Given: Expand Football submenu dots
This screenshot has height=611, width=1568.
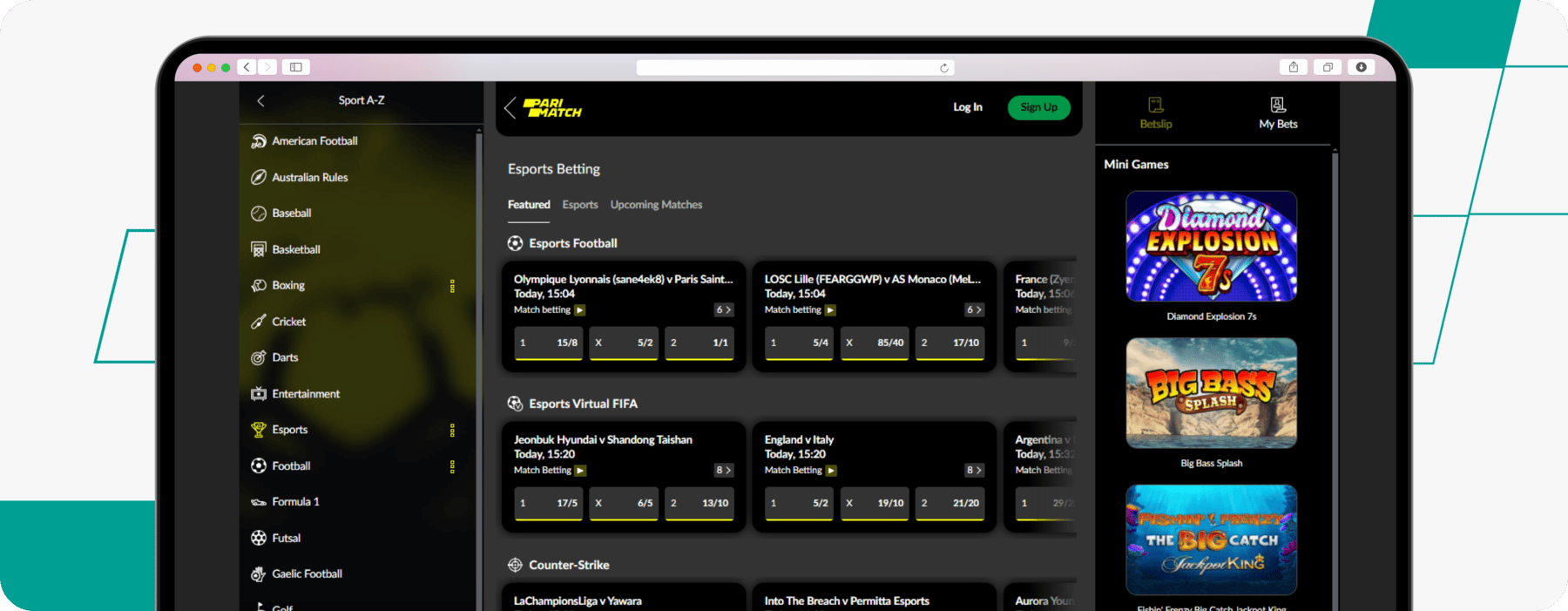Looking at the screenshot, I should pyautogui.click(x=452, y=466).
